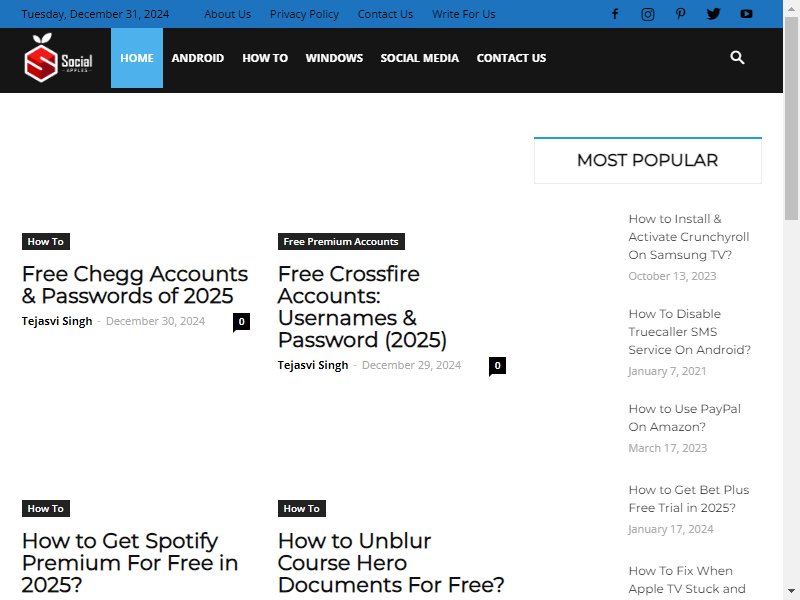Open Contact Us in the top bar
The image size is (800, 600).
(385, 14)
